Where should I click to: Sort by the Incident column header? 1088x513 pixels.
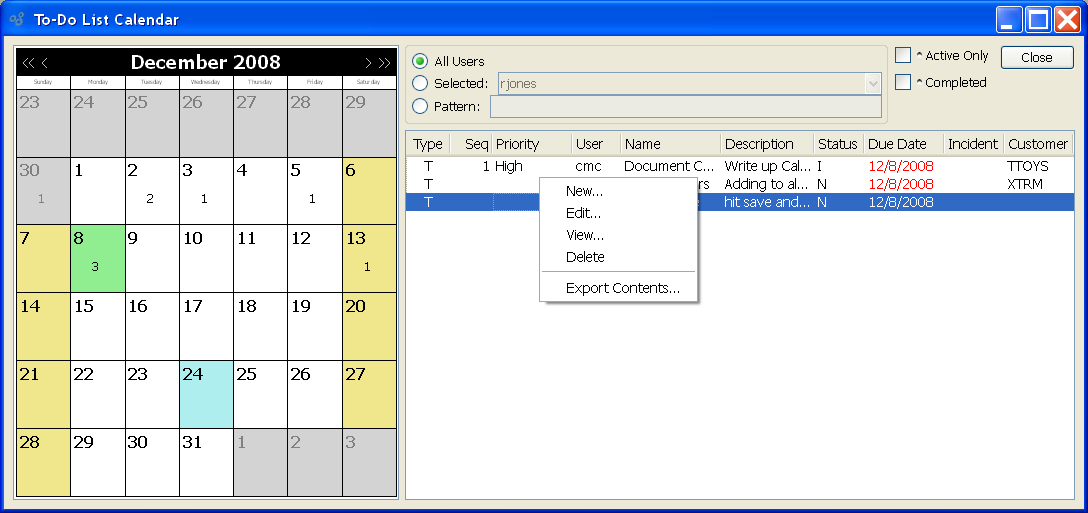click(974, 144)
